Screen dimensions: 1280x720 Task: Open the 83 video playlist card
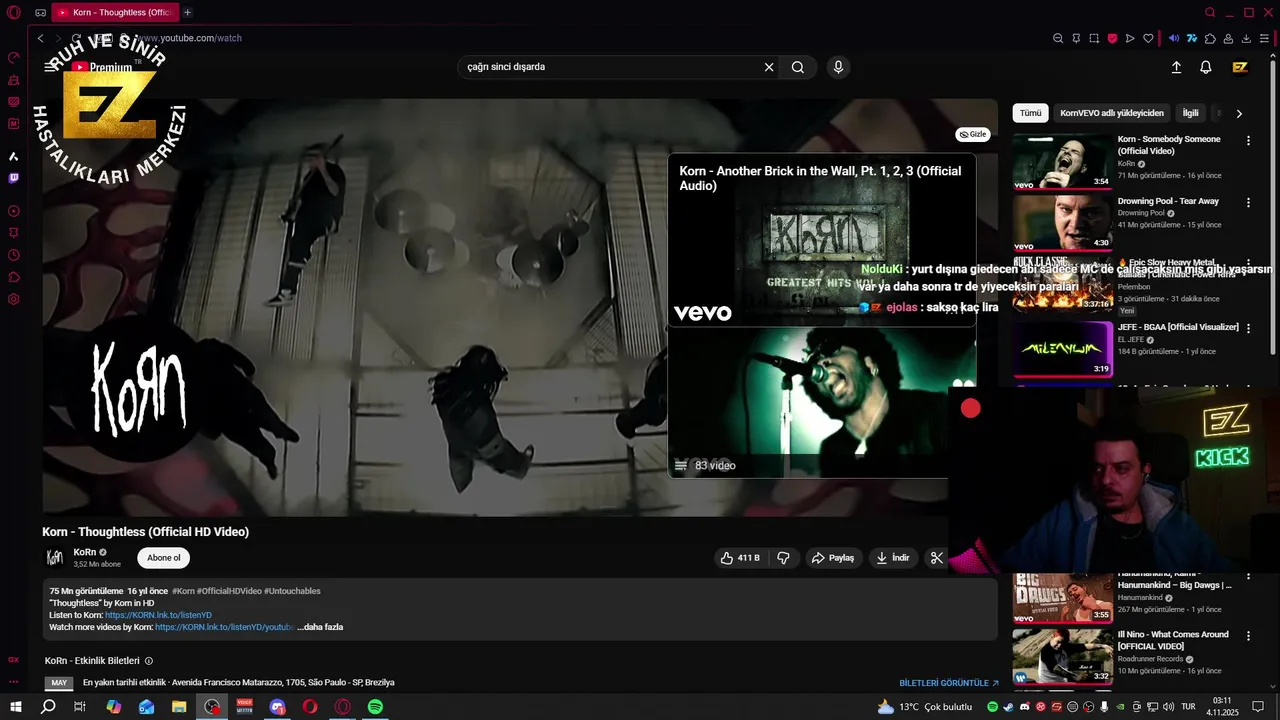822,404
